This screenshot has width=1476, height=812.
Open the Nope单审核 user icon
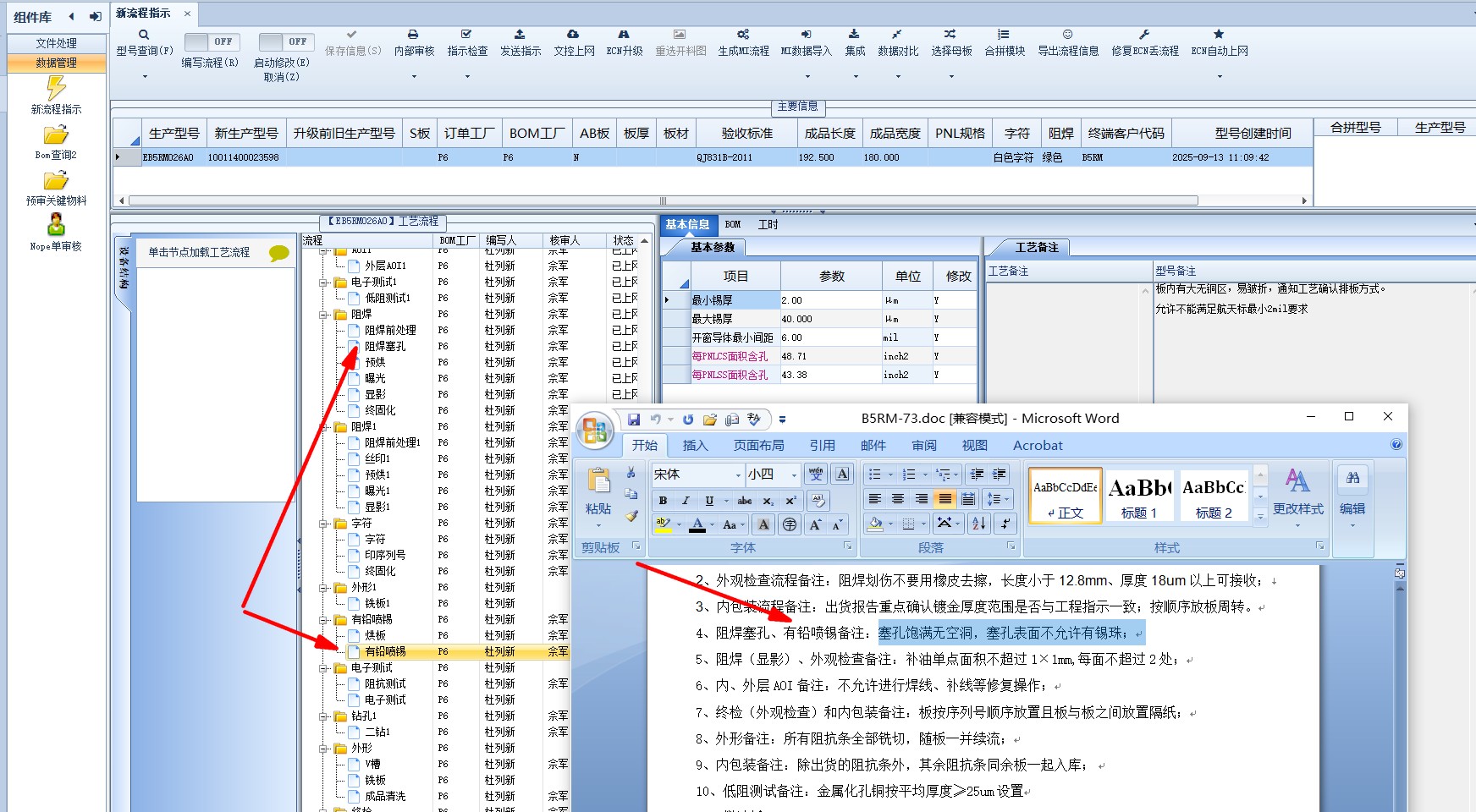coord(56,225)
